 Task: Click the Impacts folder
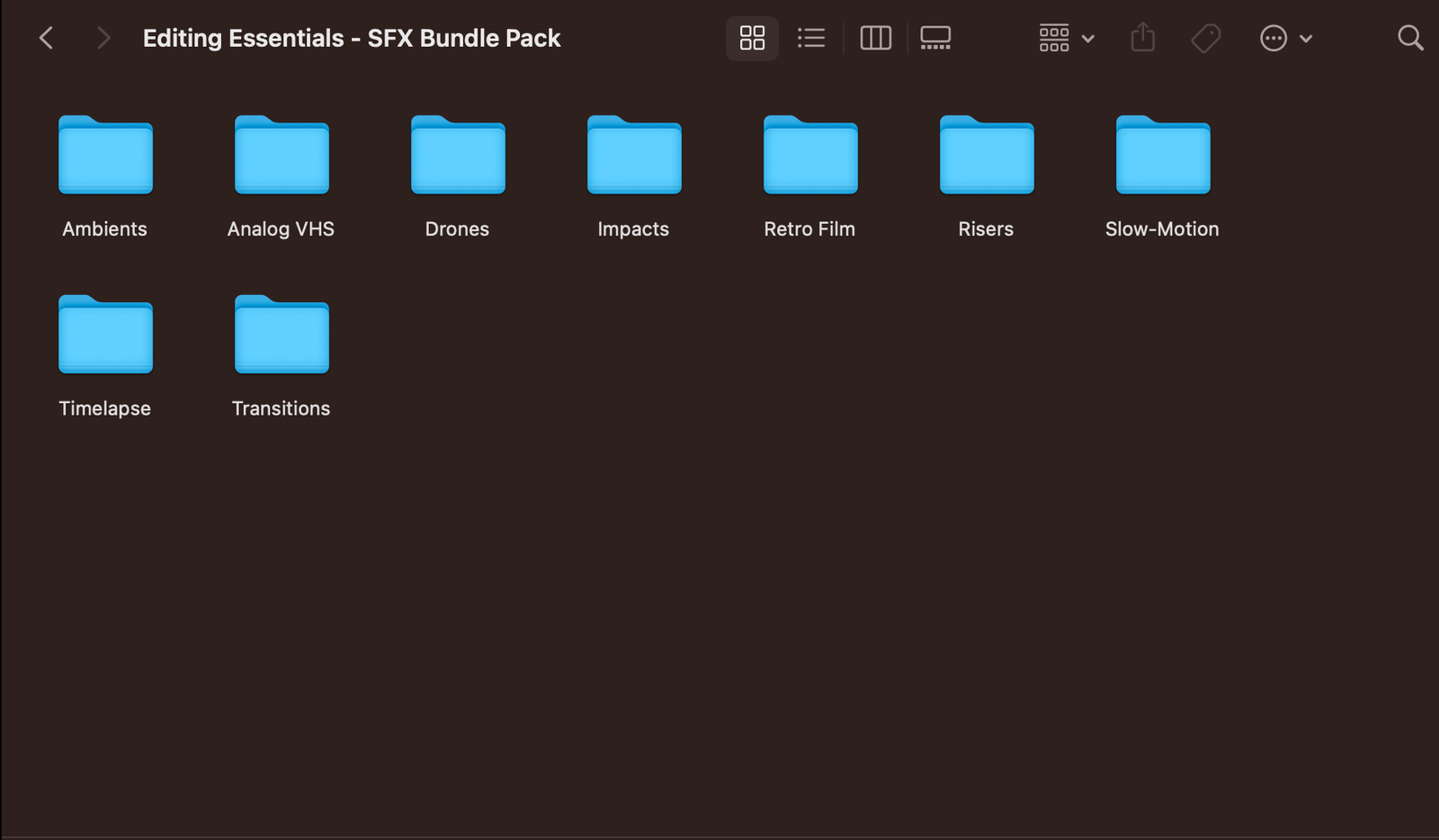coord(634,156)
